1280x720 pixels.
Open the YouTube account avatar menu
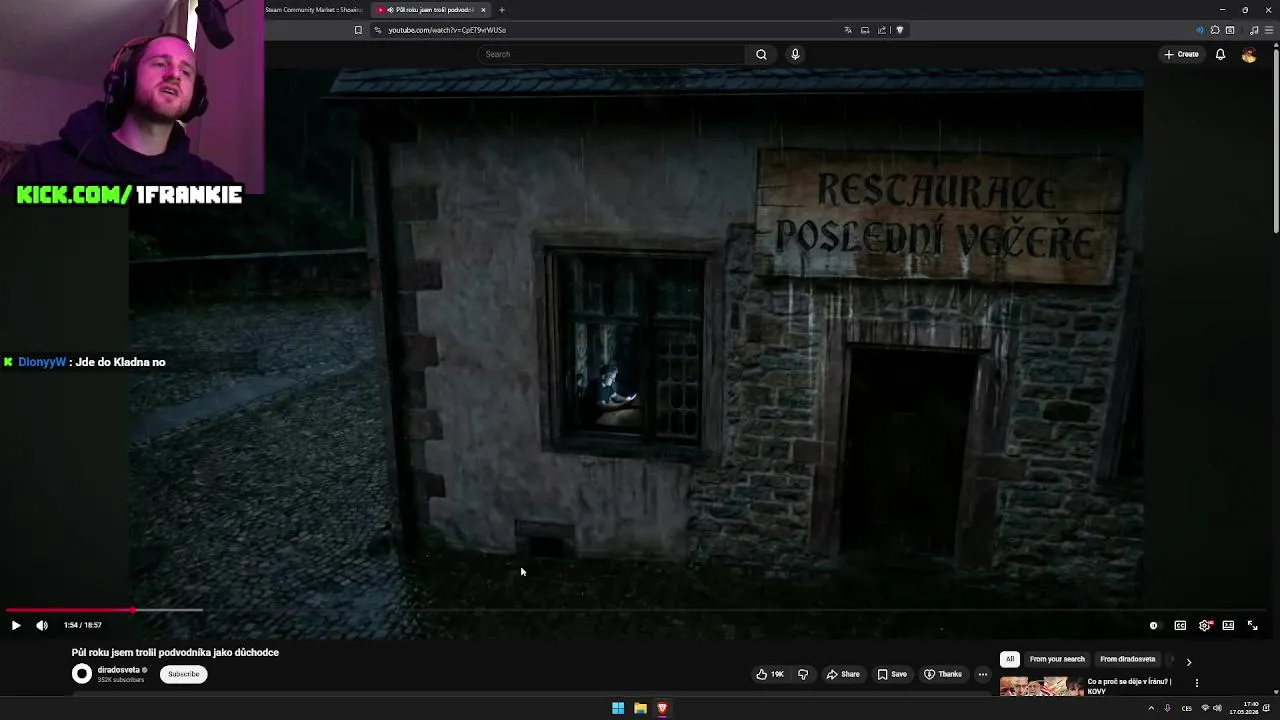coord(1249,55)
